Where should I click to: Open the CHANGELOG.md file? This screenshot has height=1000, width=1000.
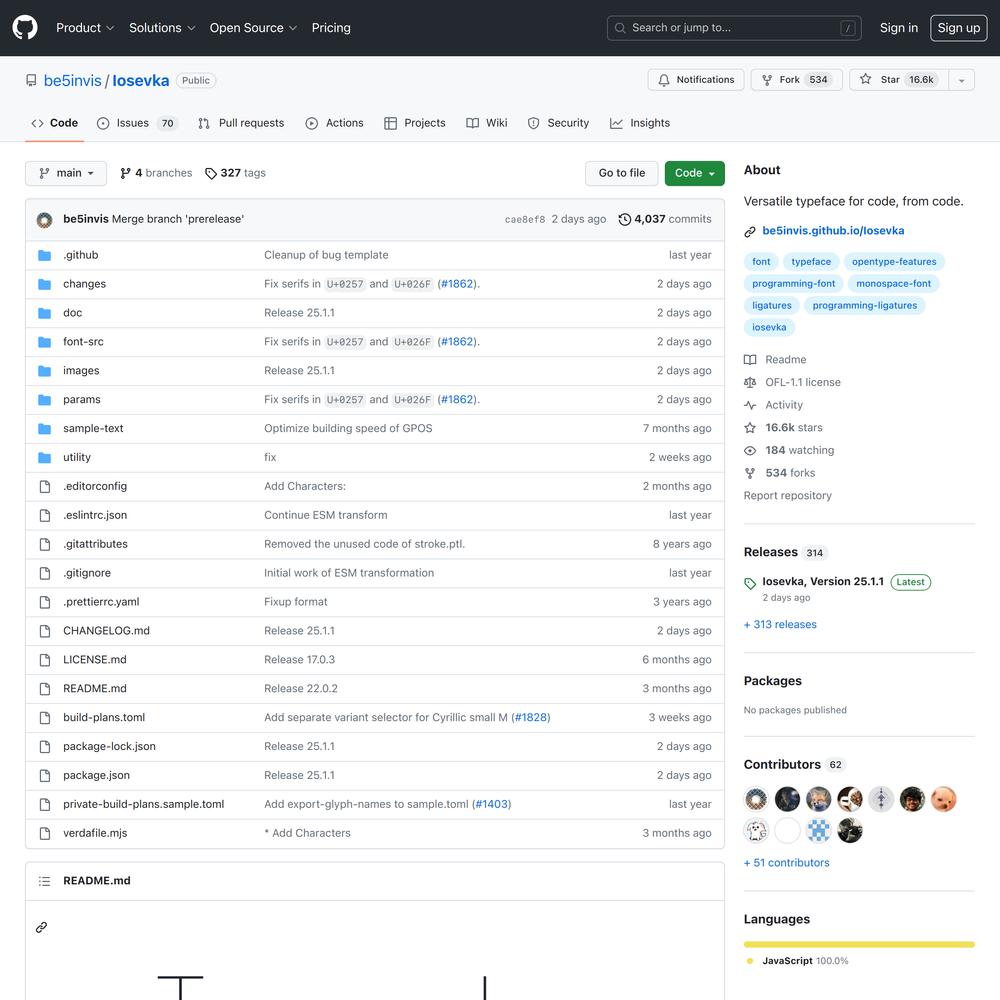pyautogui.click(x=107, y=631)
